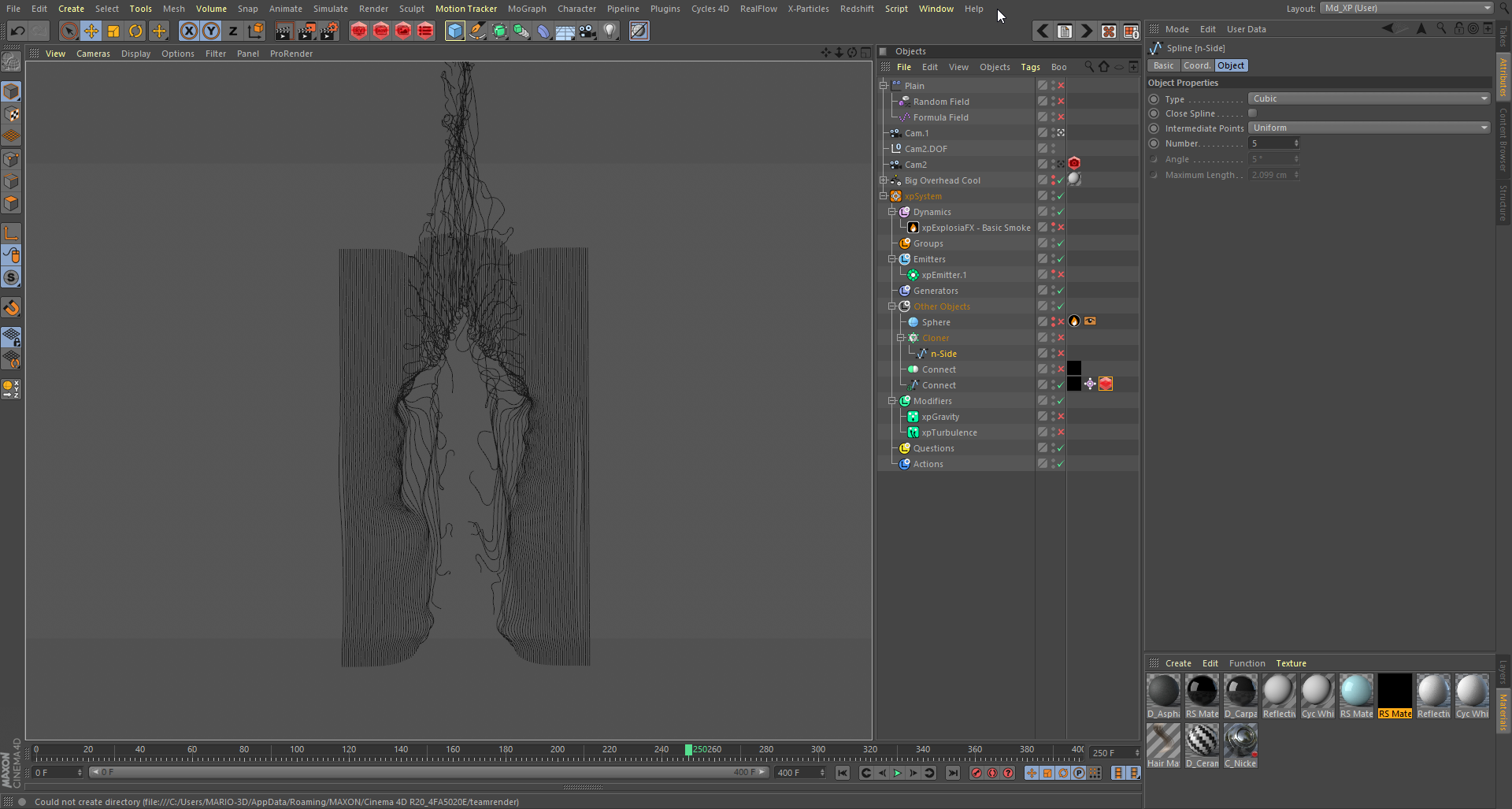Switch to the Coord. attributes tab
Image resolution: width=1512 pixels, height=809 pixels.
click(x=1197, y=65)
